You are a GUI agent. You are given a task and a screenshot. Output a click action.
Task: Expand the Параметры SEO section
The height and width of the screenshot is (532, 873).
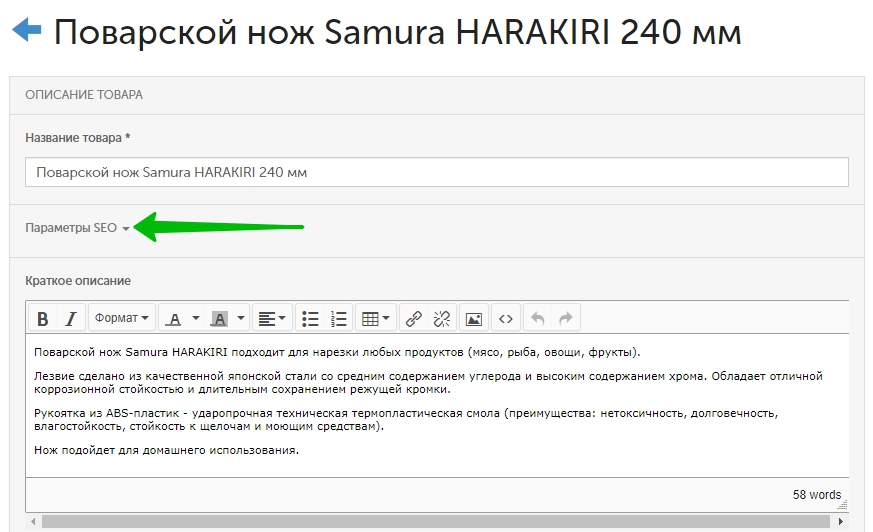77,228
